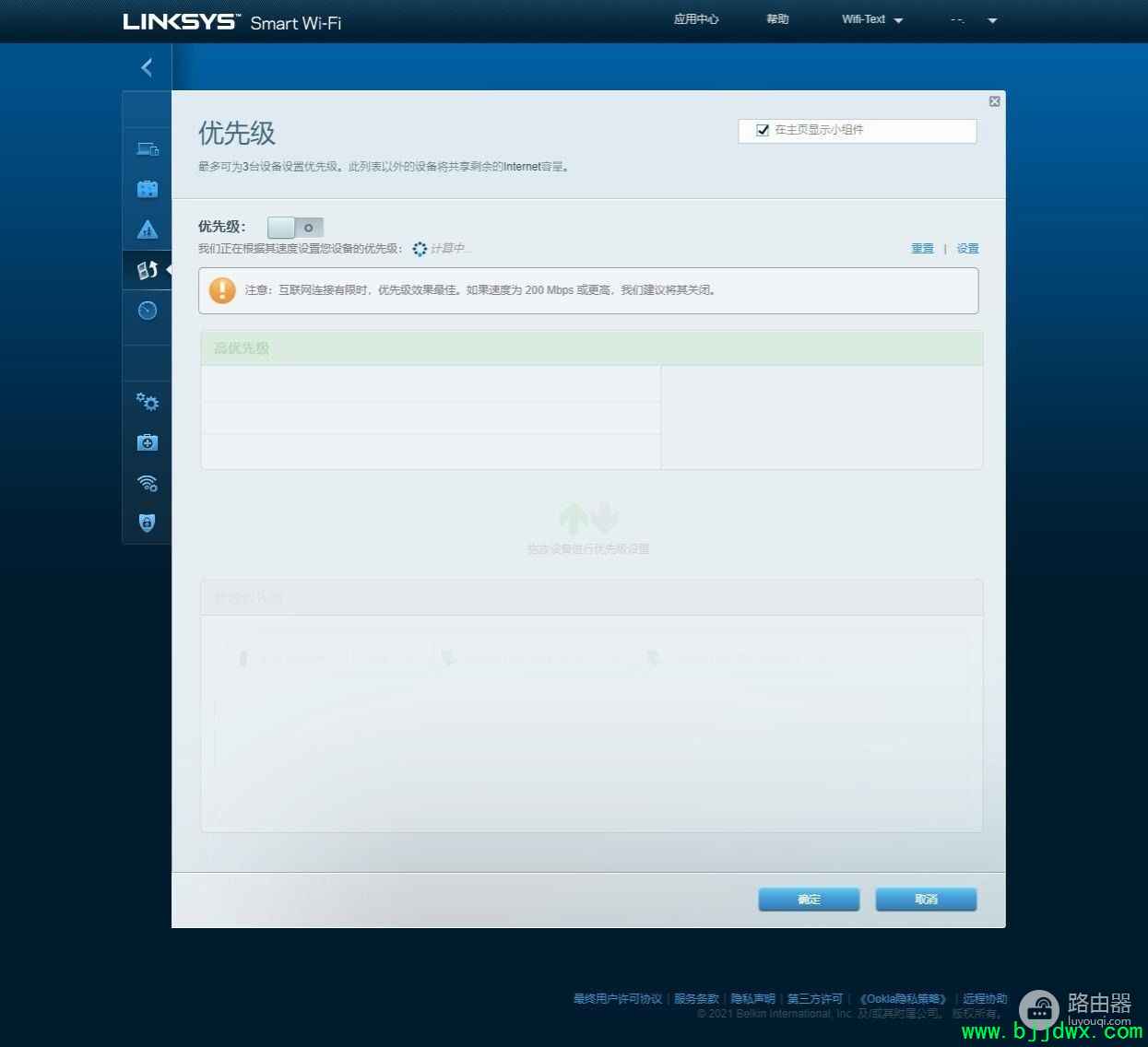Image resolution: width=1148 pixels, height=1047 pixels.
Task: Open the Parental Controls warning-sign icon
Action: 148,229
